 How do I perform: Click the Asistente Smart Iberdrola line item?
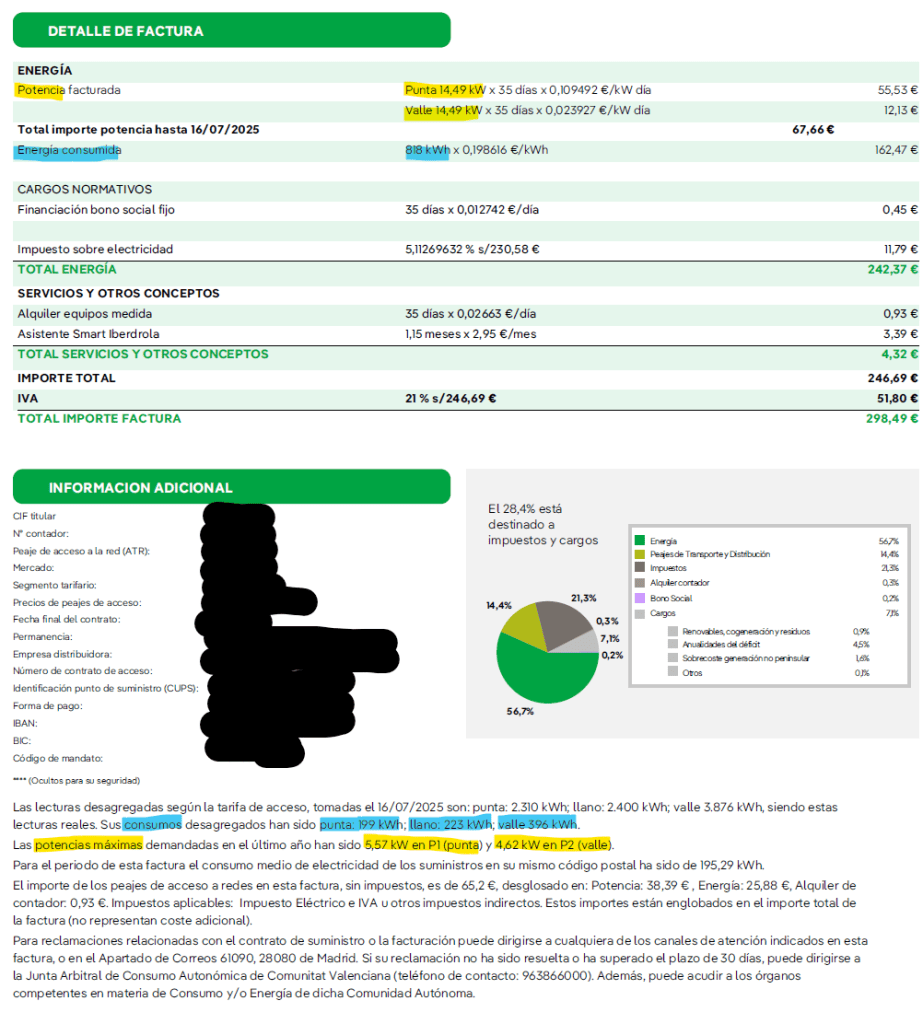88,333
